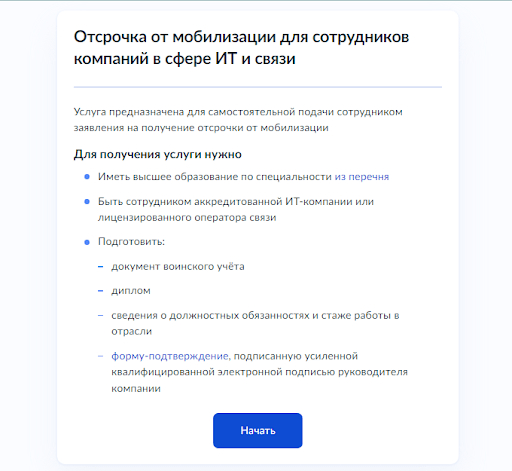The image size is (512, 471).
Task: Click bullet dot beside Быть сотрудником аккредитованной
Action: click(87, 201)
